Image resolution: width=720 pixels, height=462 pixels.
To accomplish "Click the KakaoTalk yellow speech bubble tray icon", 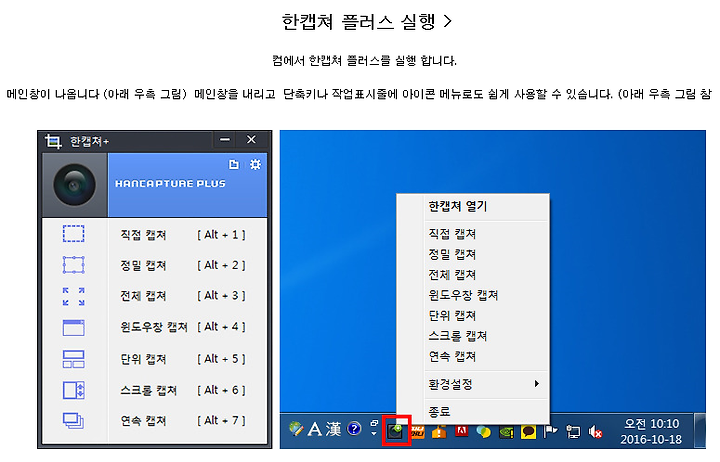I will [528, 431].
